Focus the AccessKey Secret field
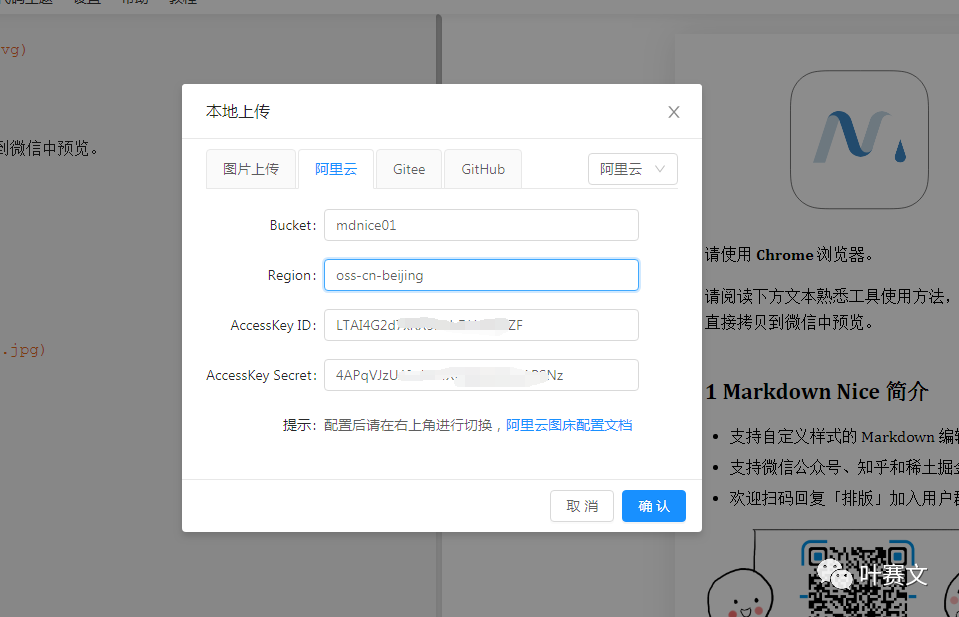Screen dimensions: 959x617 point(481,375)
